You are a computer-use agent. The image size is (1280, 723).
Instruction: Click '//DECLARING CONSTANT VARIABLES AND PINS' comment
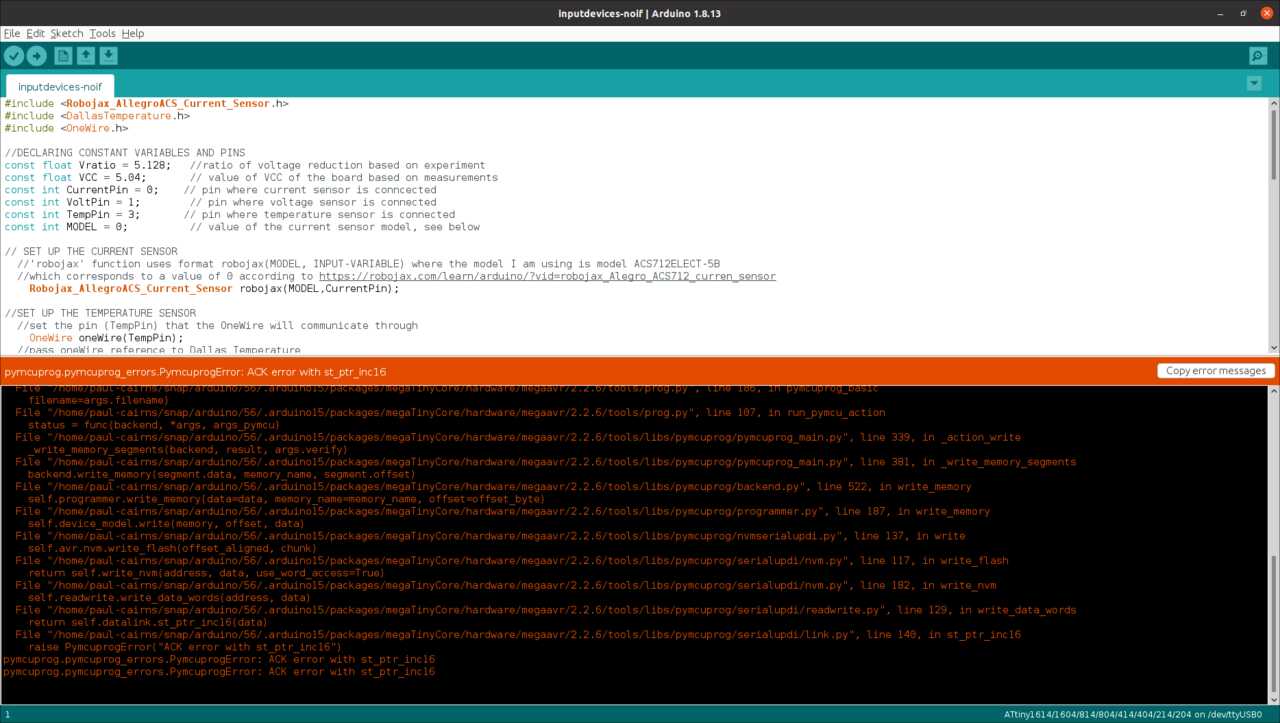pos(125,153)
